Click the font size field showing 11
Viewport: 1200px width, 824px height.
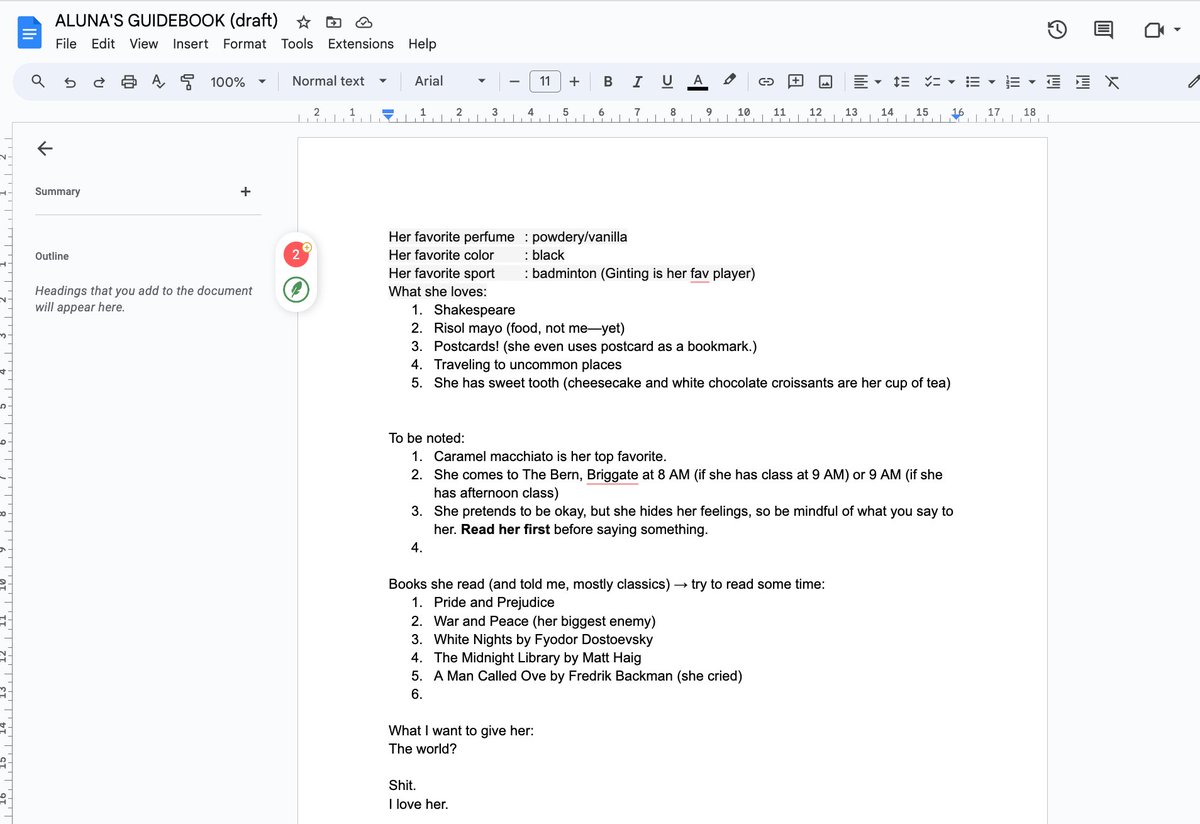click(x=544, y=82)
